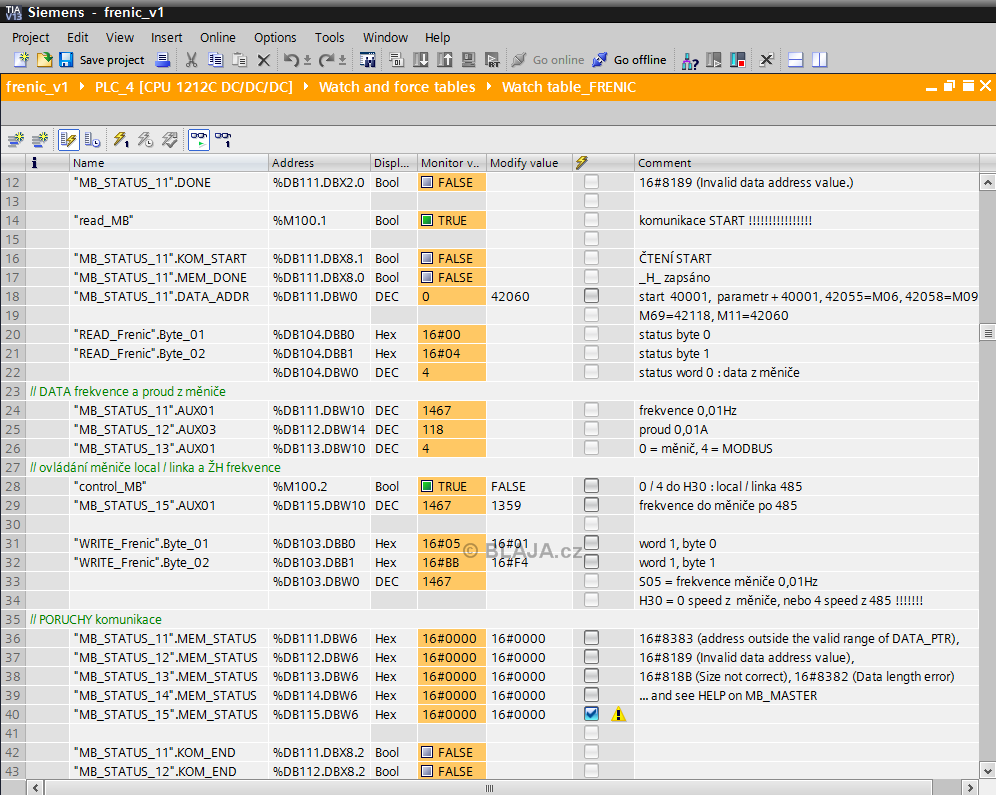Click the Insert row icon in watch toolbar

tap(16, 139)
